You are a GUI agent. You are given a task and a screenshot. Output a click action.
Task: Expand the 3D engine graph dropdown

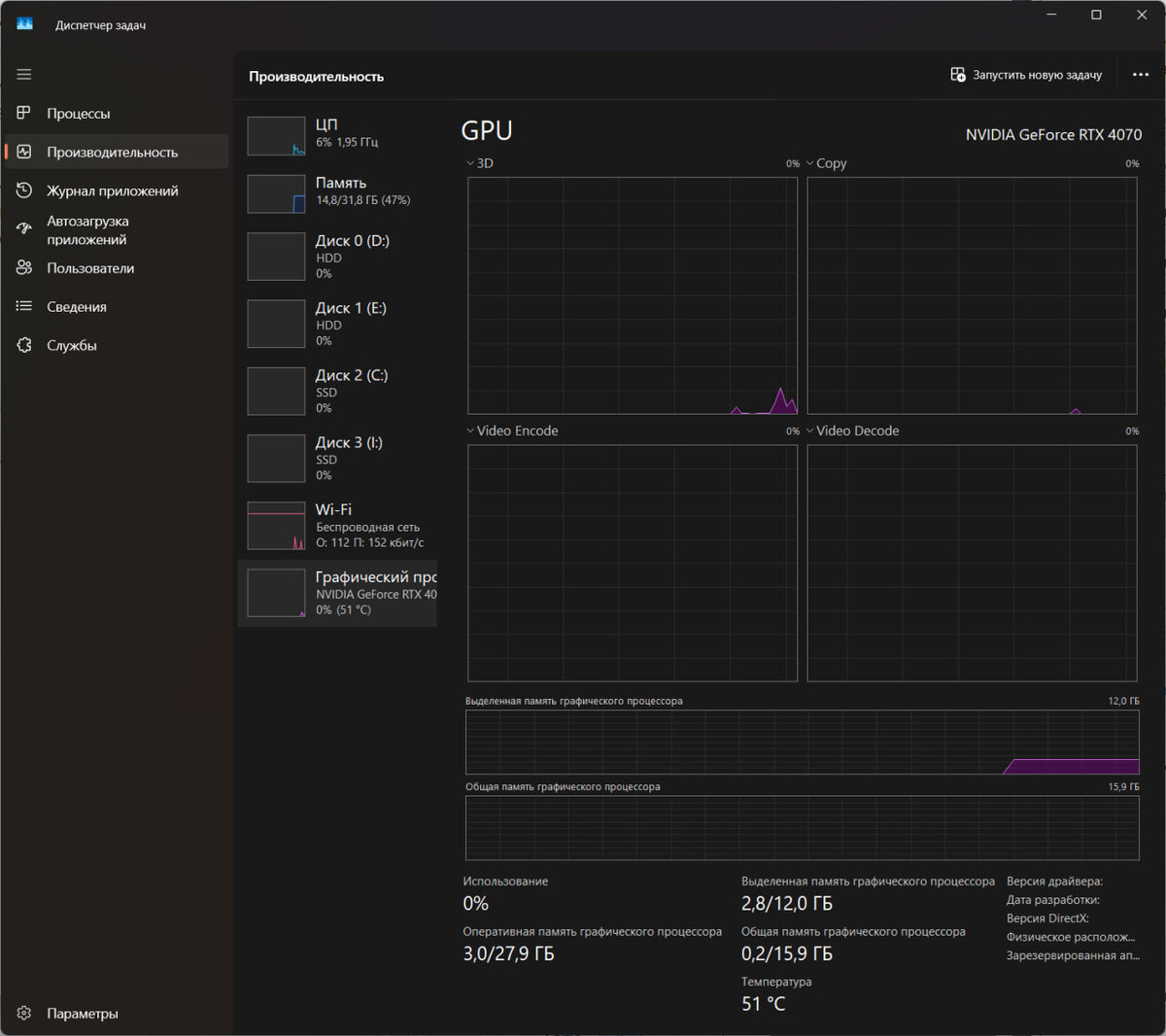480,163
